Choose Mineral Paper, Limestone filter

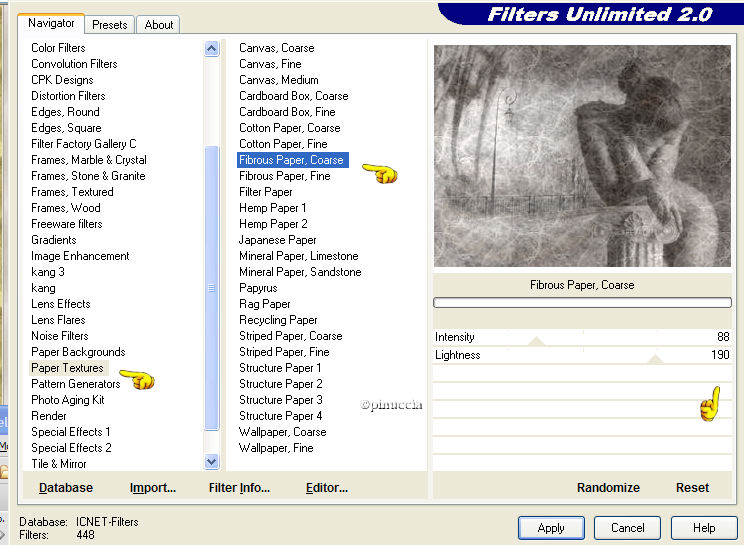pos(299,256)
